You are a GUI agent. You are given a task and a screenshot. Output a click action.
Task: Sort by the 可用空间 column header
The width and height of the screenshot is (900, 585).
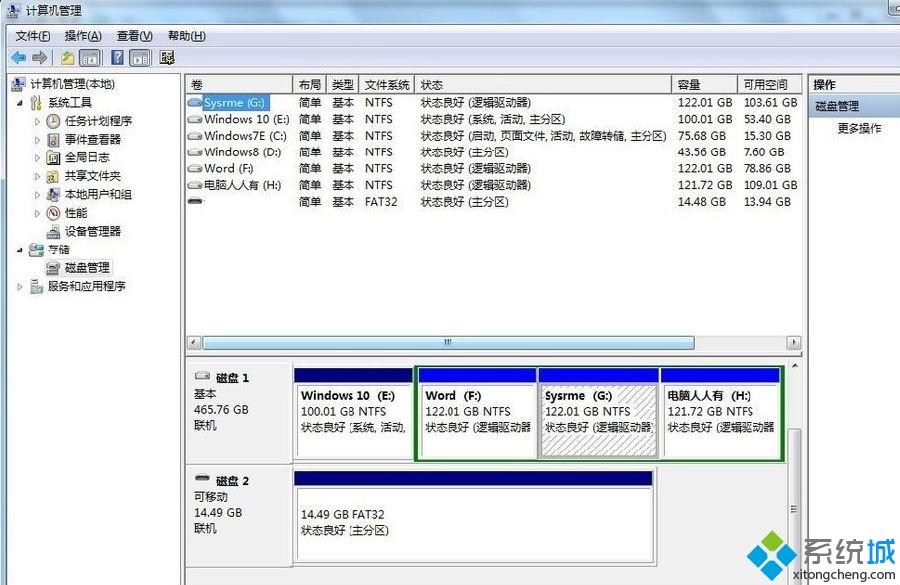click(x=769, y=85)
